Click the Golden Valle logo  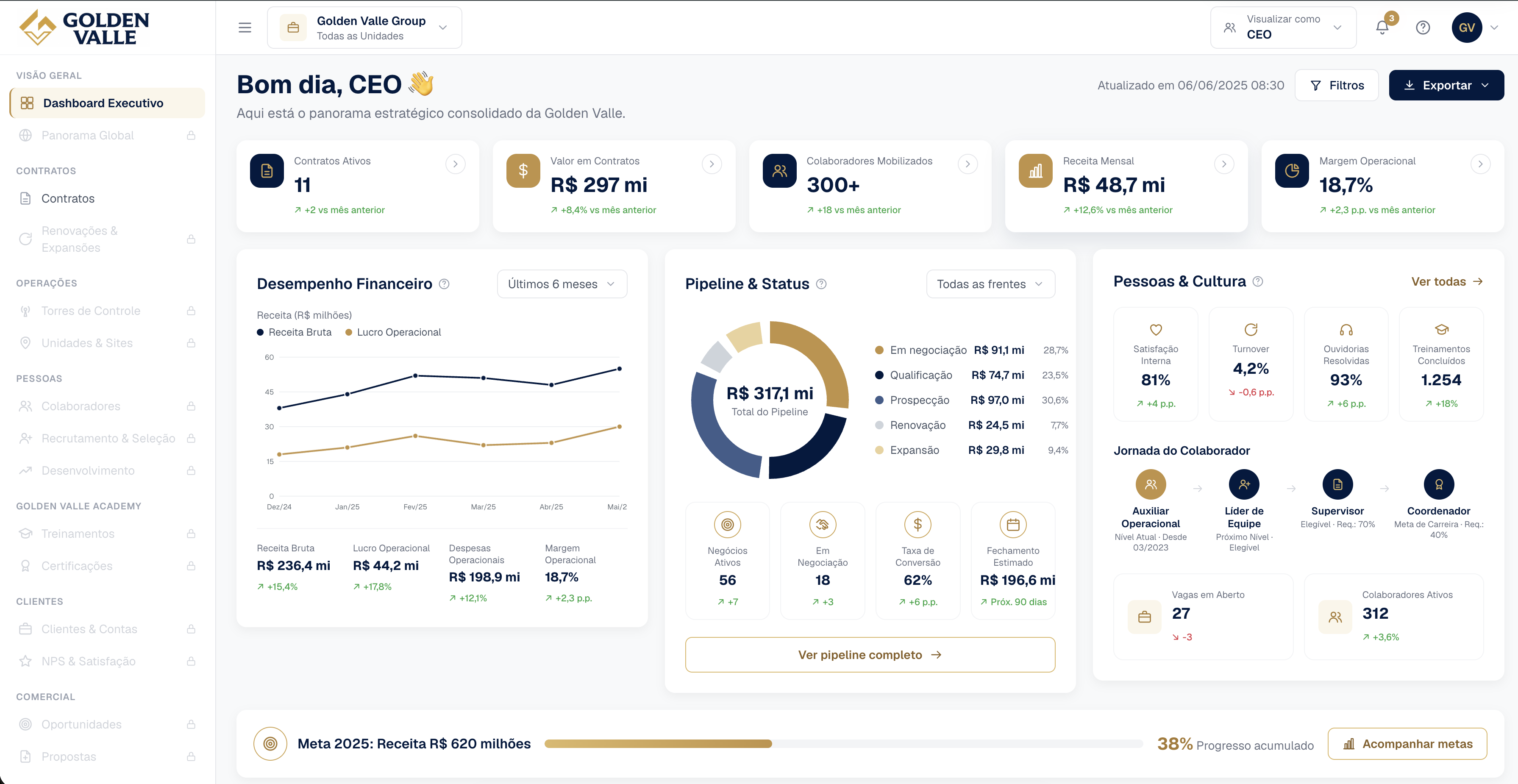(x=84, y=28)
